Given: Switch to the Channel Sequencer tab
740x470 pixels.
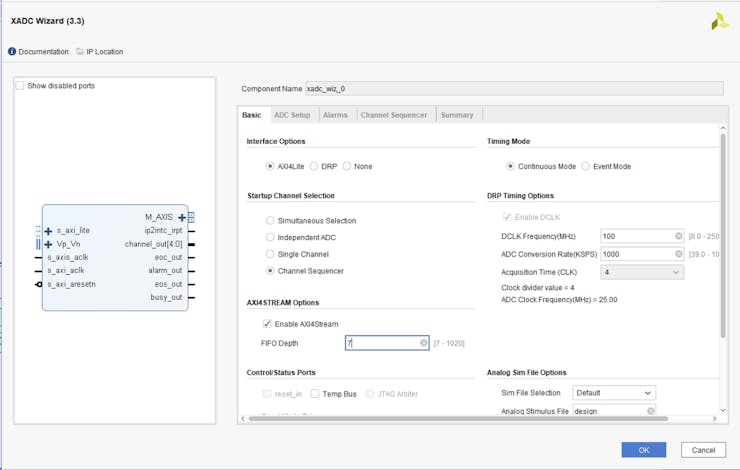Looking at the screenshot, I should (394, 115).
